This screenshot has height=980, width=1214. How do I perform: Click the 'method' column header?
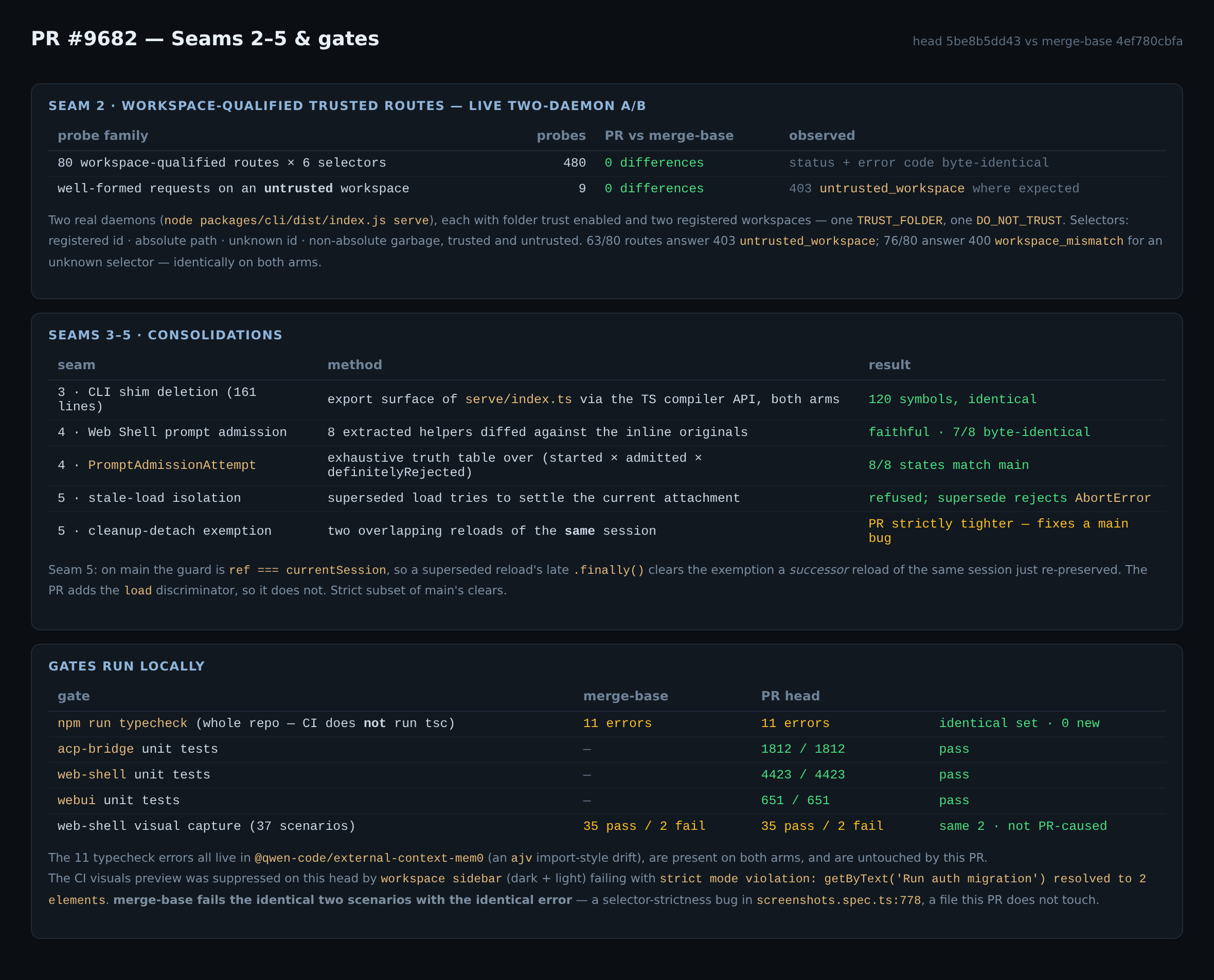click(x=354, y=365)
